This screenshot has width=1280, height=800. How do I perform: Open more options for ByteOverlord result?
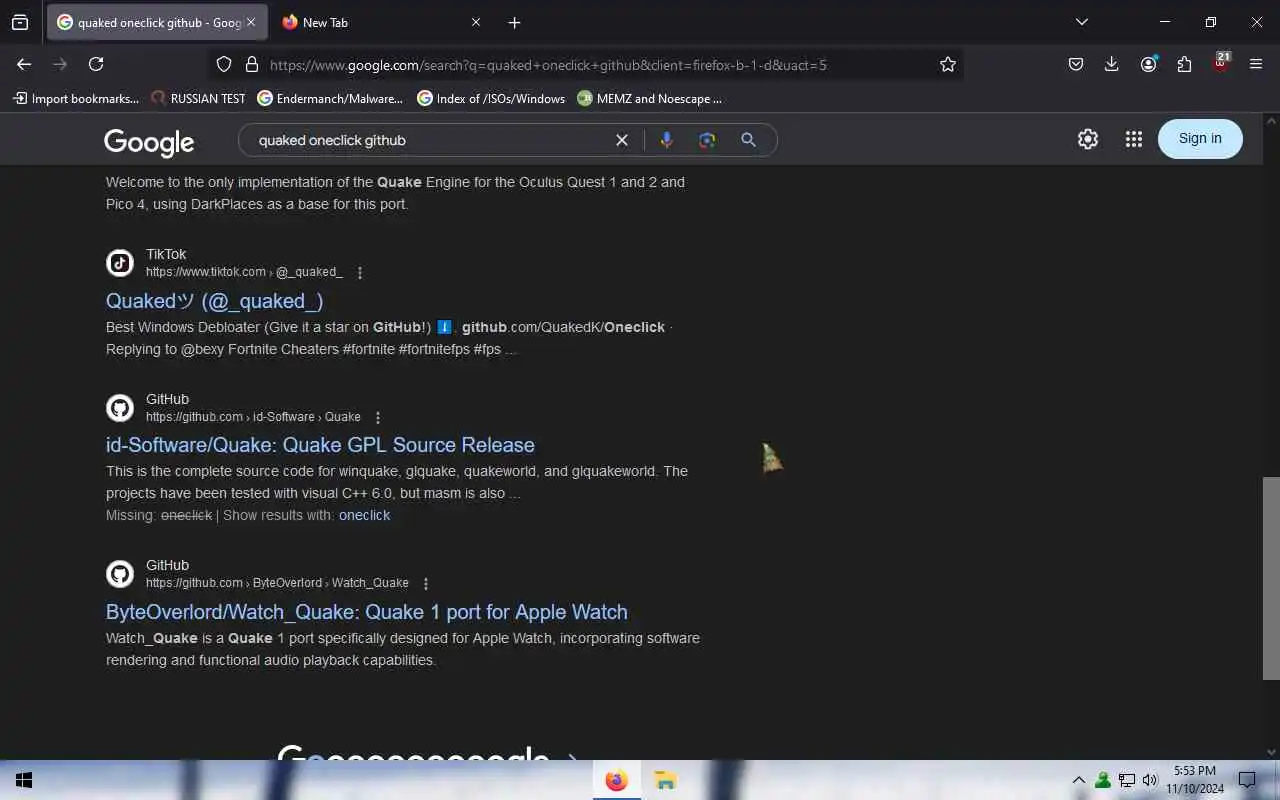pos(426,584)
